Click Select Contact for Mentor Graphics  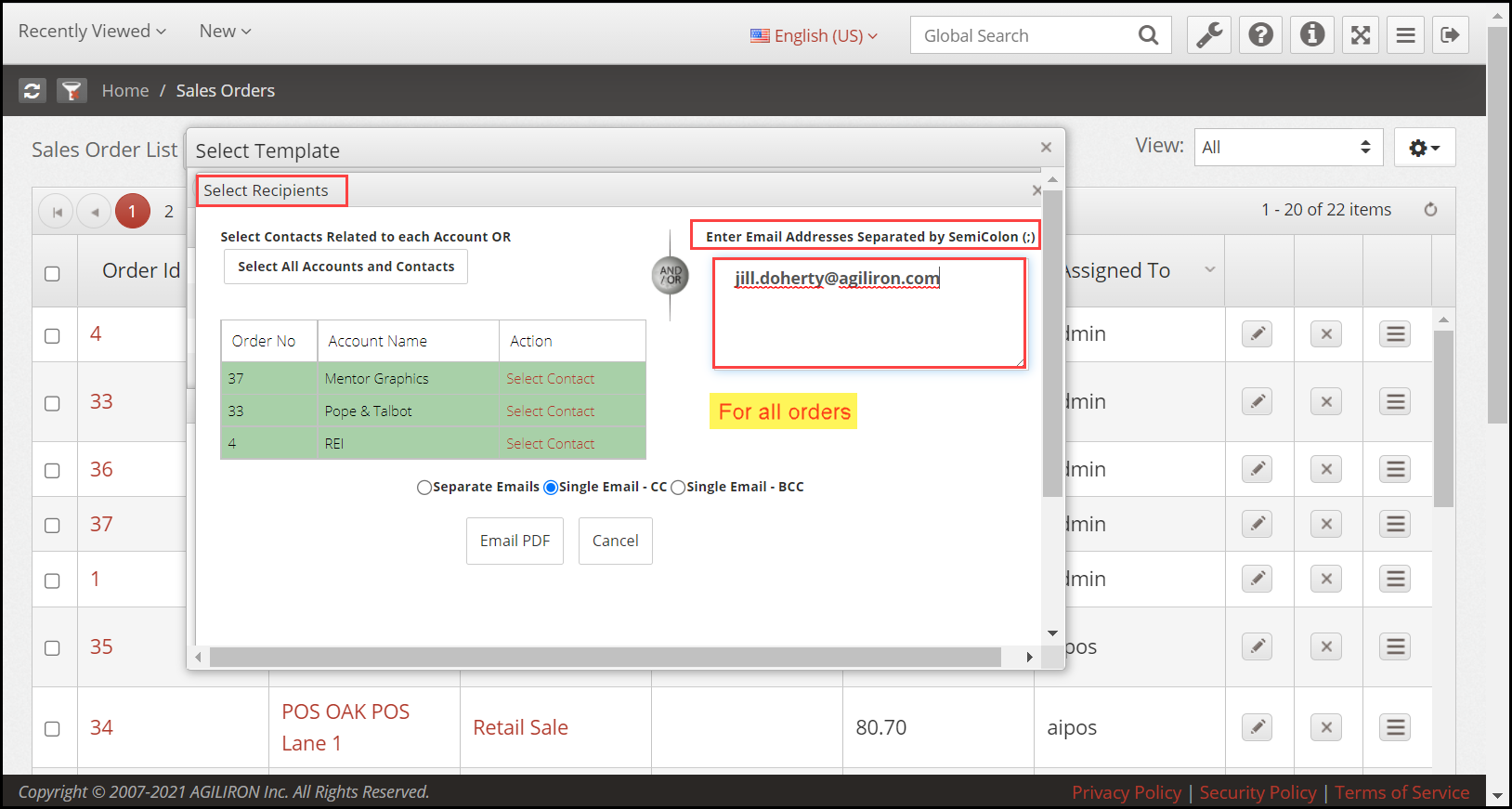click(x=550, y=379)
